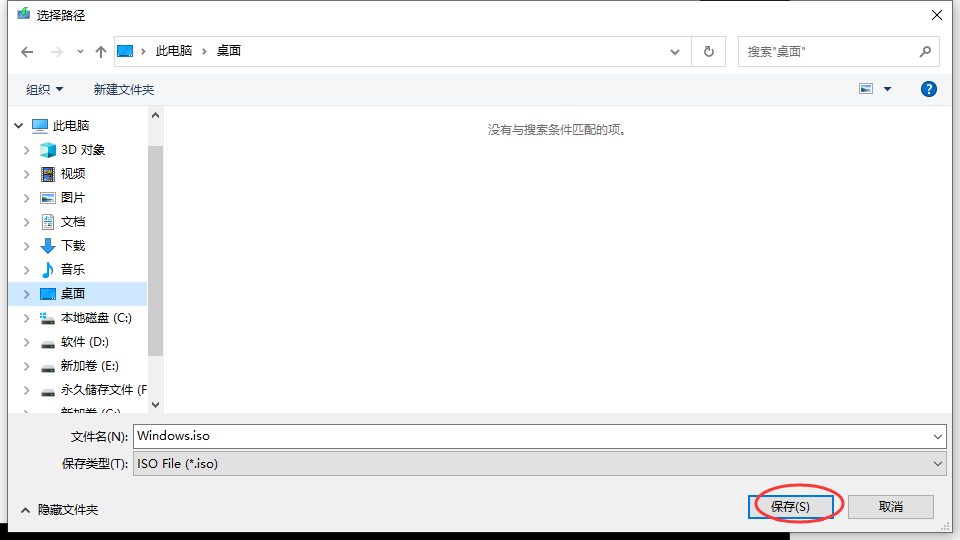
Task: Open 软件 (D:) drive
Action: (x=84, y=342)
